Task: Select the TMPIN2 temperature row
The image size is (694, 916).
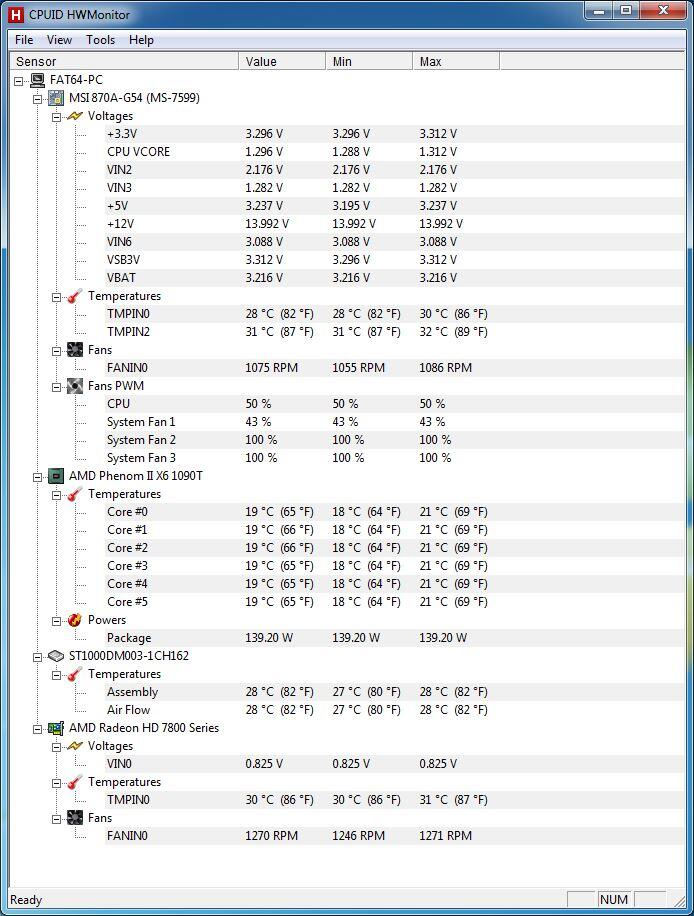Action: [x=394, y=332]
